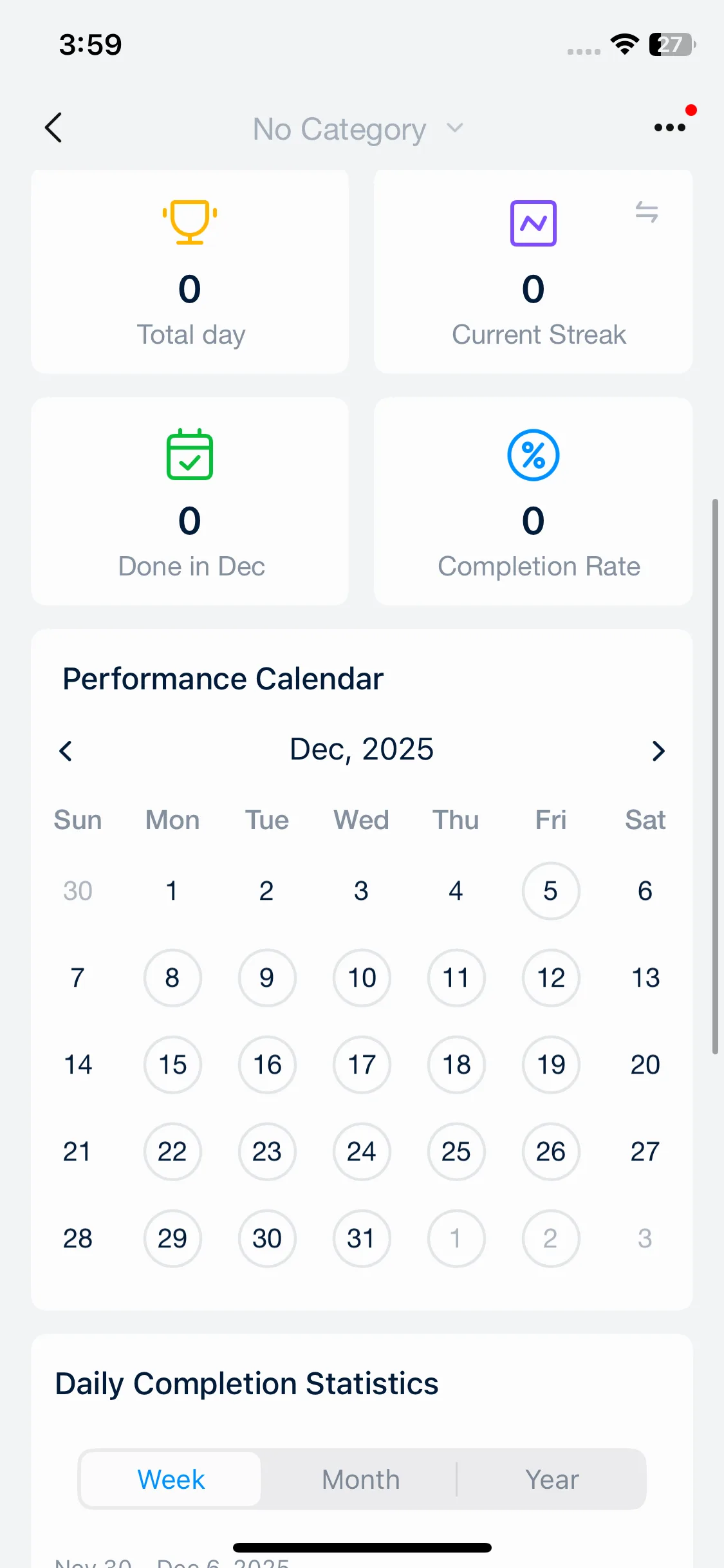The image size is (724, 1568).
Task: Click the vertical scrollbar on right edge
Action: (715, 772)
